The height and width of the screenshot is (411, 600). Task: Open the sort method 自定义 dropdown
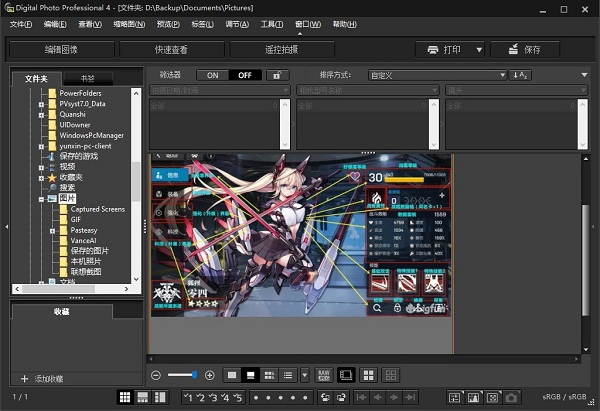pyautogui.click(x=437, y=75)
